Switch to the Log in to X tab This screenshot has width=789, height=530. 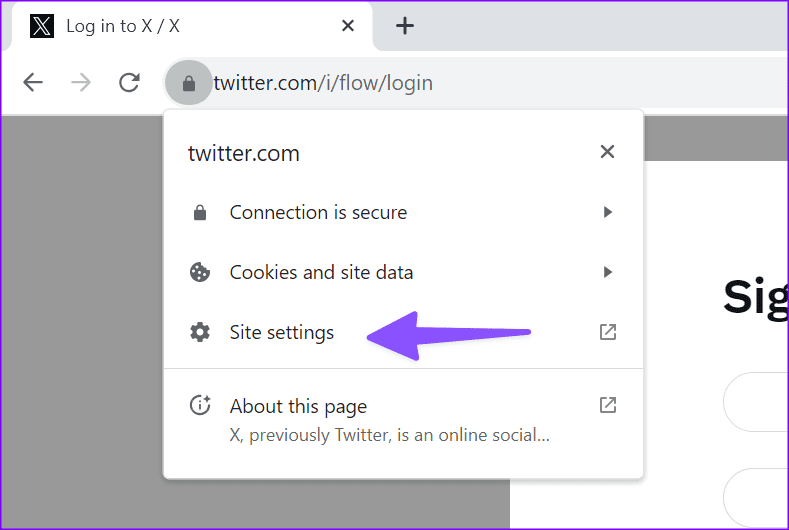[x=123, y=26]
